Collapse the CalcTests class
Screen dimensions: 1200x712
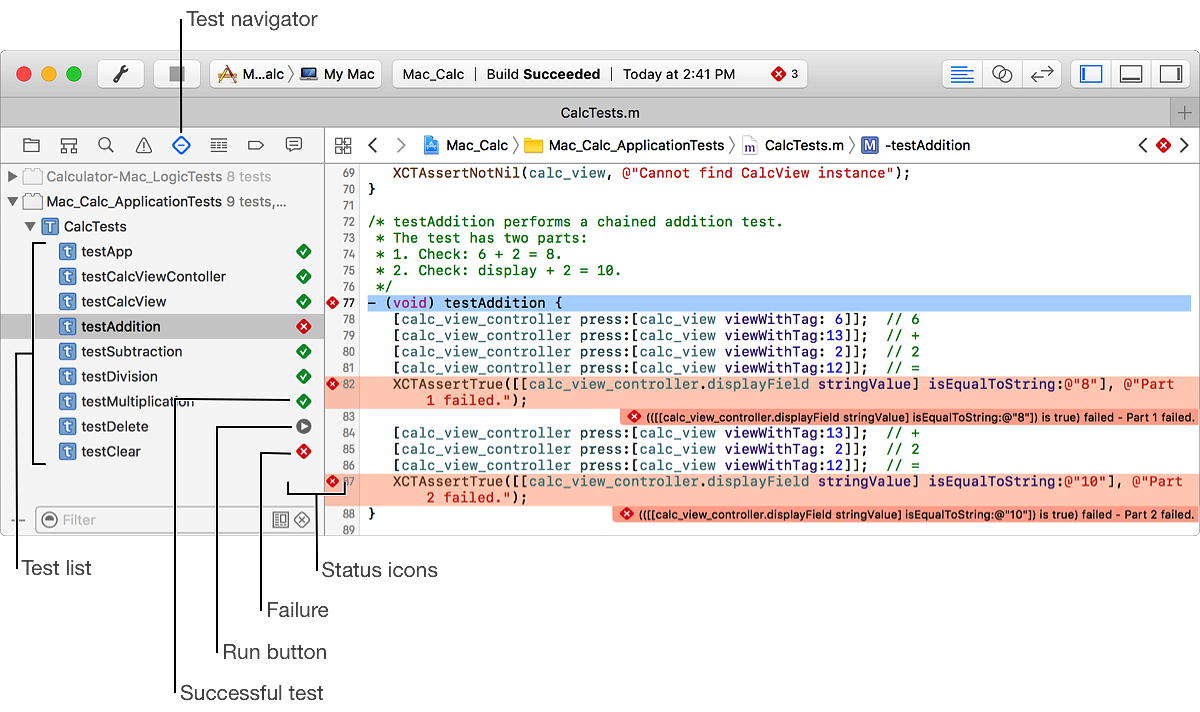coord(30,226)
